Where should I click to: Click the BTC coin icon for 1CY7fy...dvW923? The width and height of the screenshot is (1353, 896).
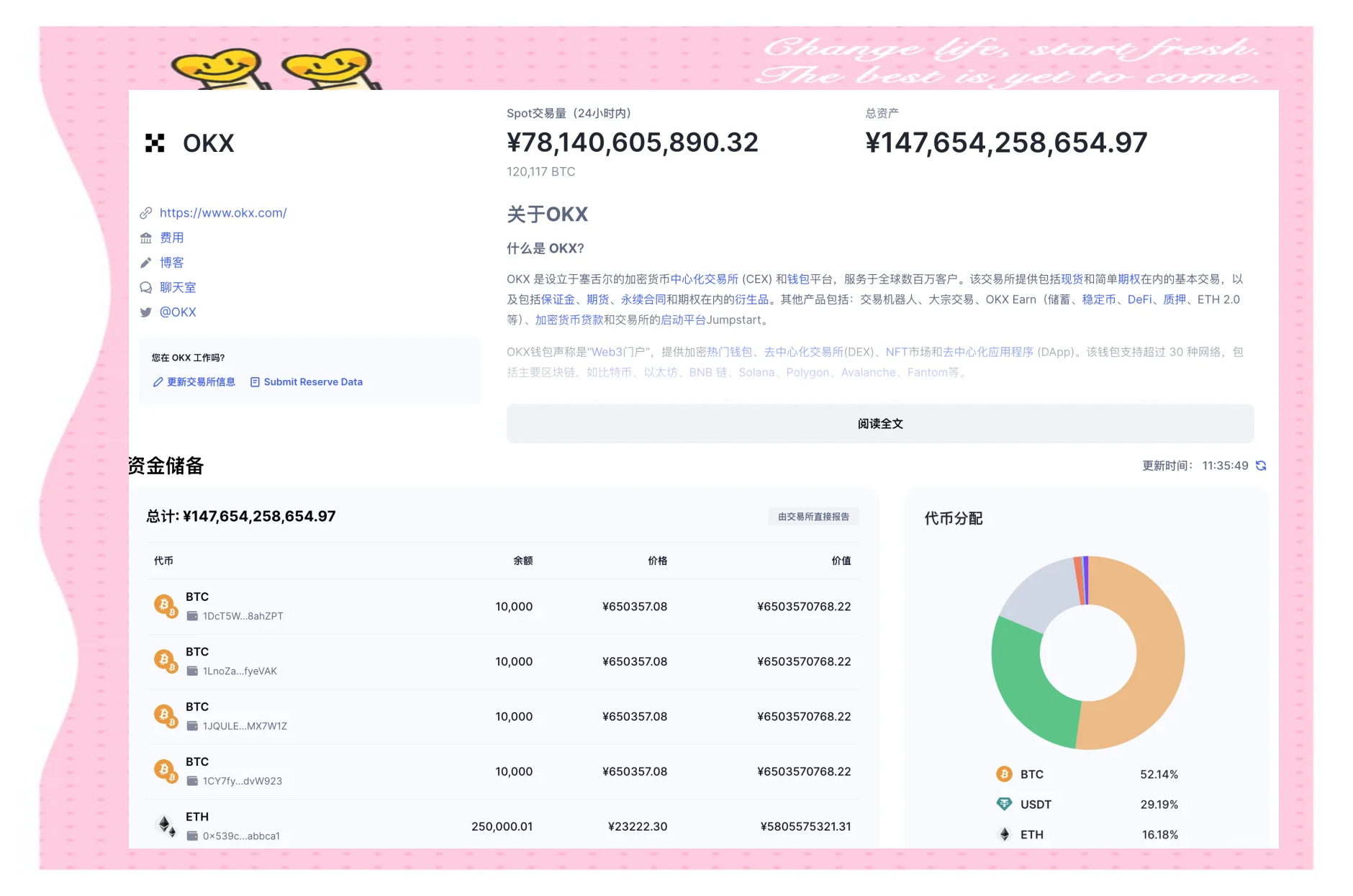166,771
